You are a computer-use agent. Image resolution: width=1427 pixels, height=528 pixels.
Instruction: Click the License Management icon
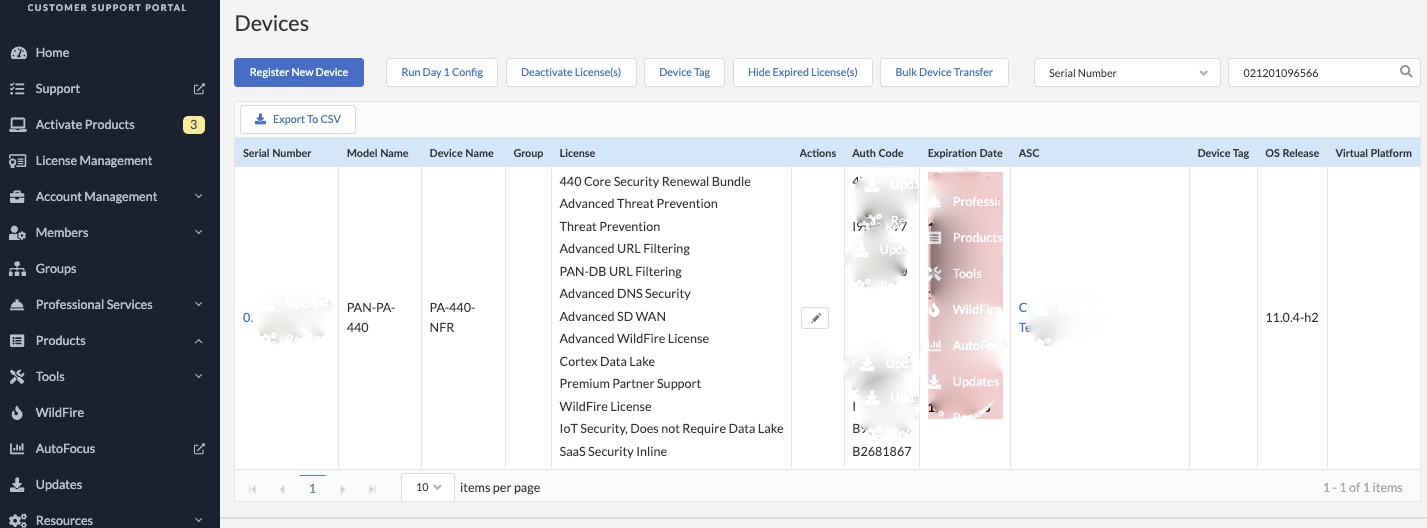pyautogui.click(x=17, y=161)
